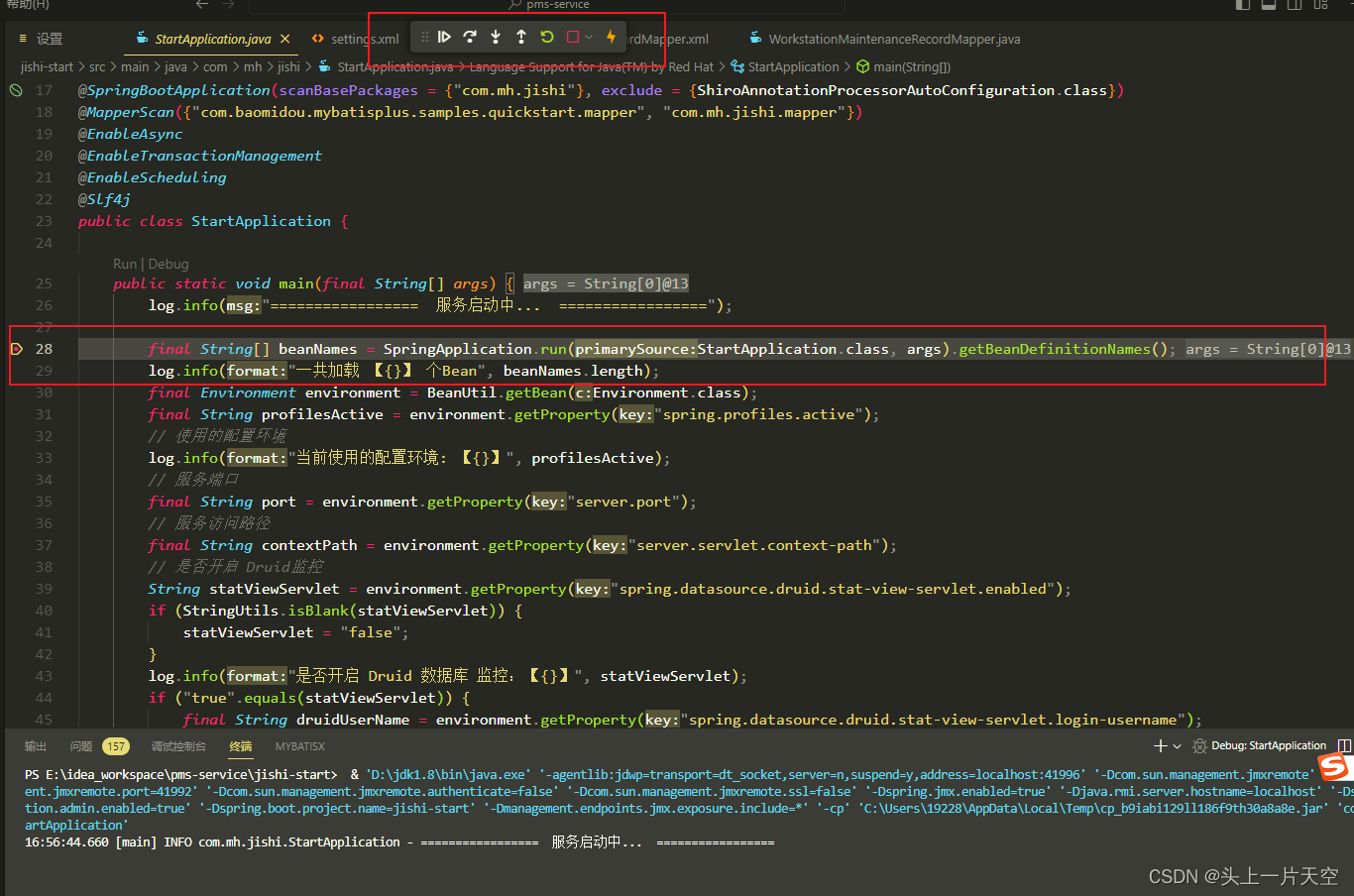Click the @EnableScheduling annotation
The width and height of the screenshot is (1354, 896).
point(153,177)
